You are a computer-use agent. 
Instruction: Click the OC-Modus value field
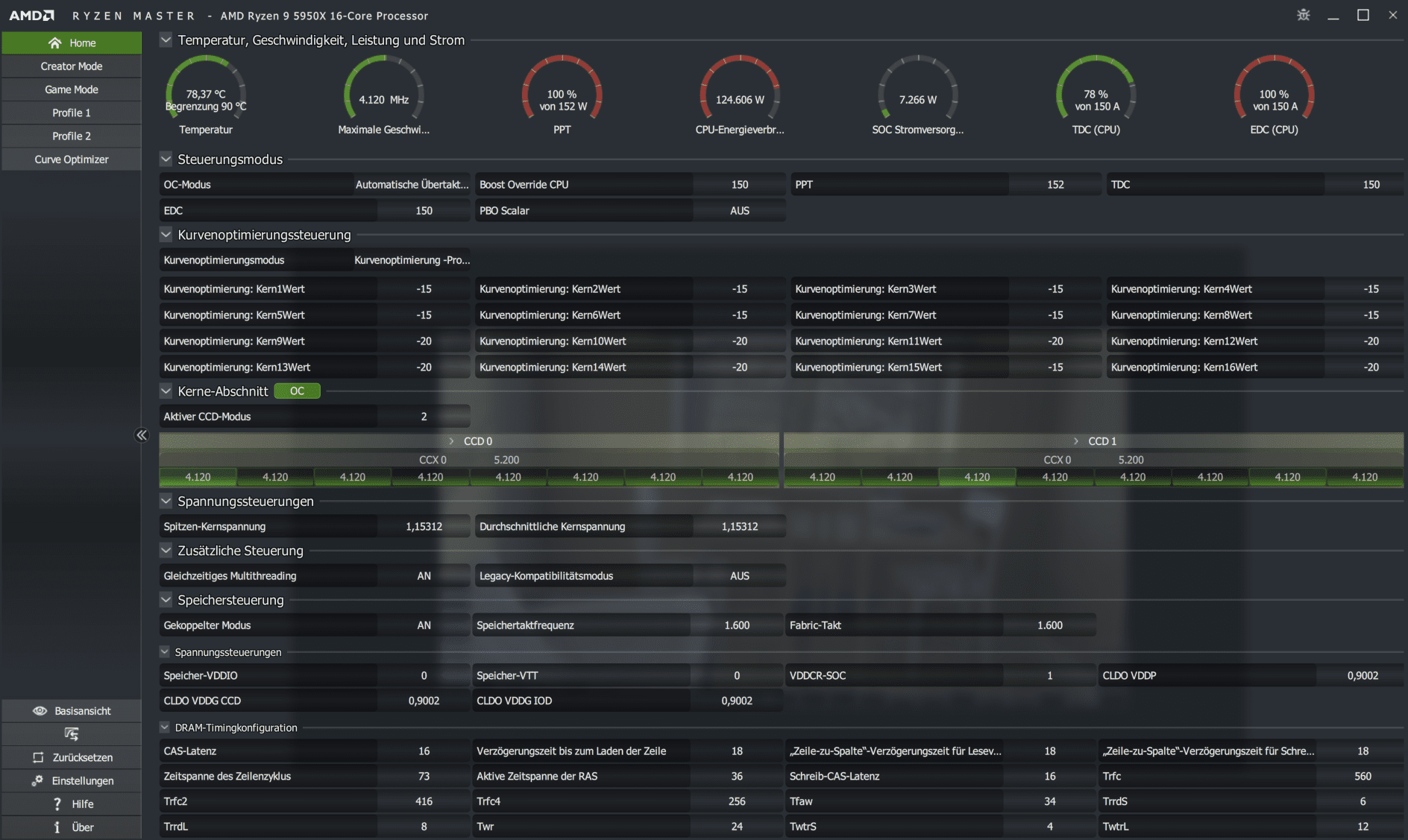coord(412,184)
